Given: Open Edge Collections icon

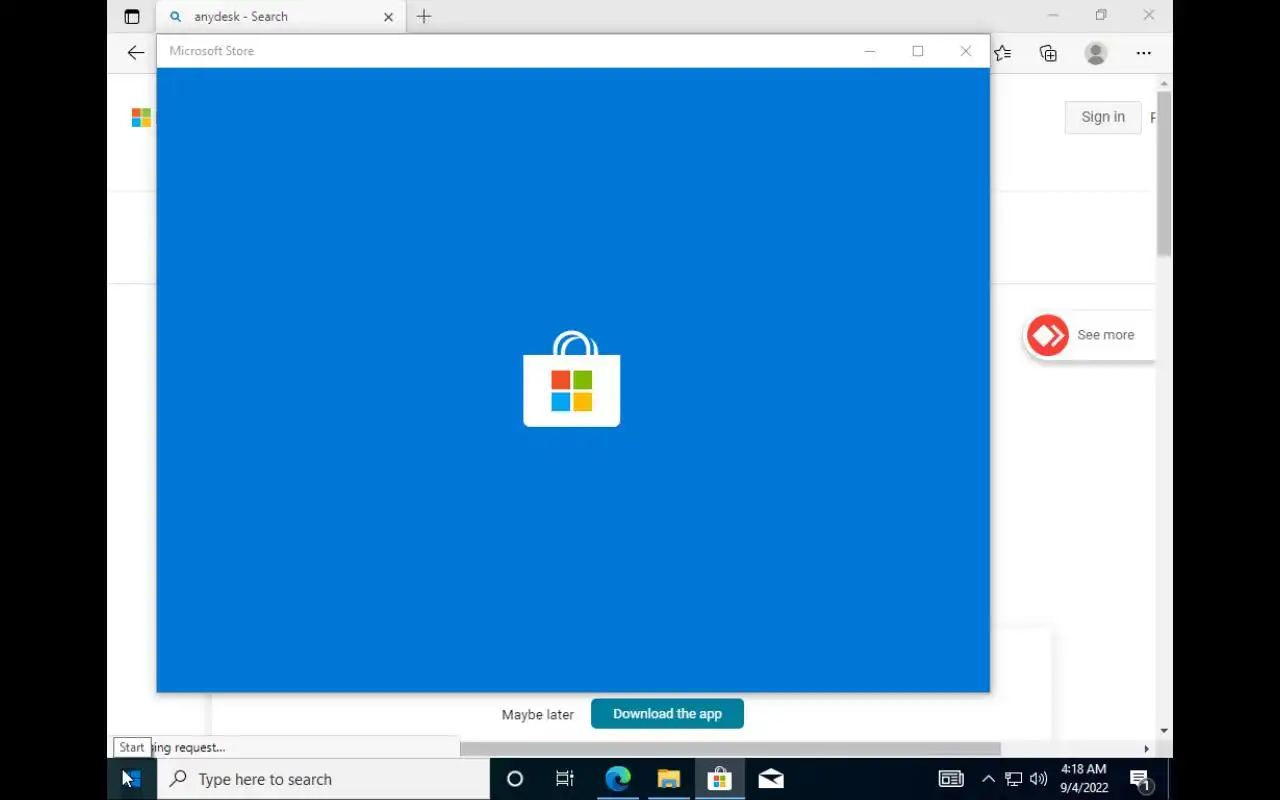Looking at the screenshot, I should click(x=1048, y=53).
